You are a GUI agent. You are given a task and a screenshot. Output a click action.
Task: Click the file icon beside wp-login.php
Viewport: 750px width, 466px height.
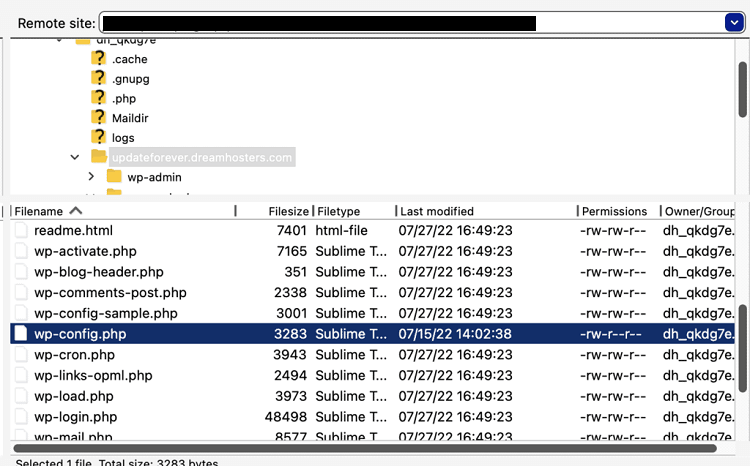[22, 417]
